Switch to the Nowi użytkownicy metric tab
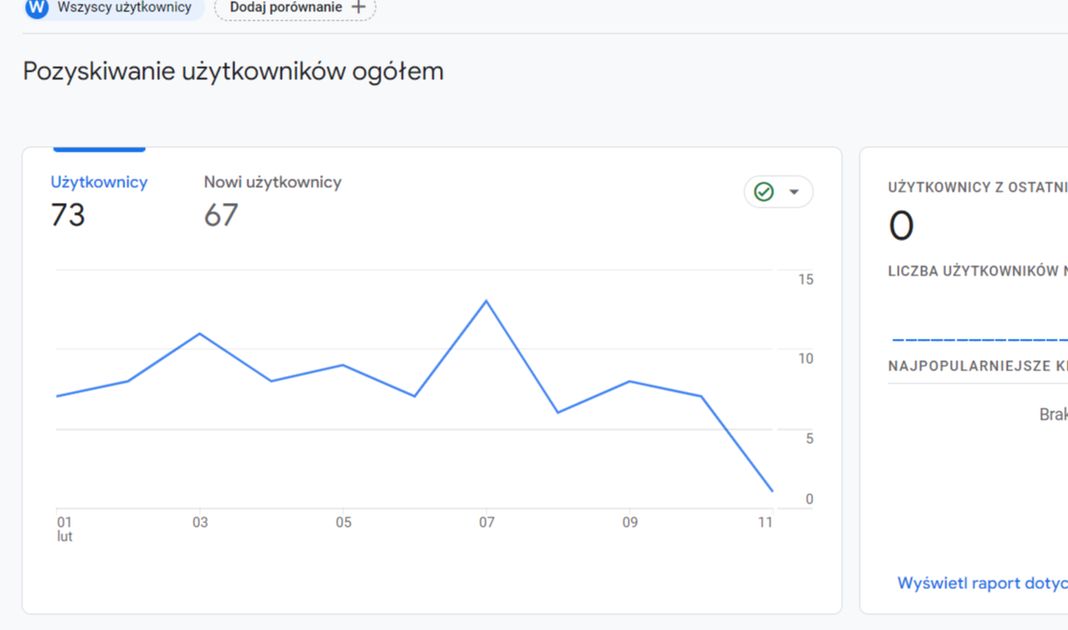Screen dimensions: 1068x630 point(272,182)
